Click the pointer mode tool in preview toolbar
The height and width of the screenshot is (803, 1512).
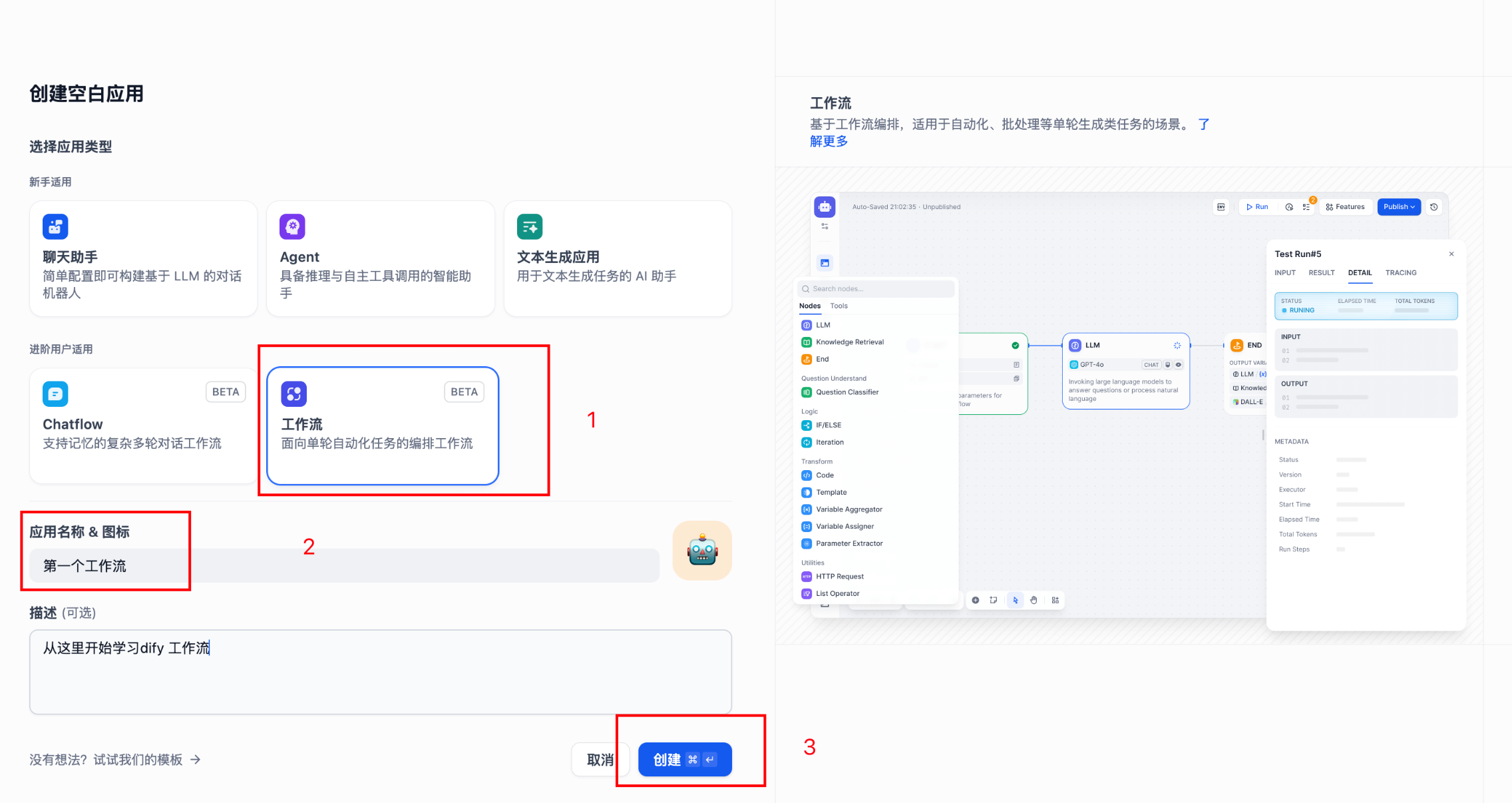point(1016,600)
